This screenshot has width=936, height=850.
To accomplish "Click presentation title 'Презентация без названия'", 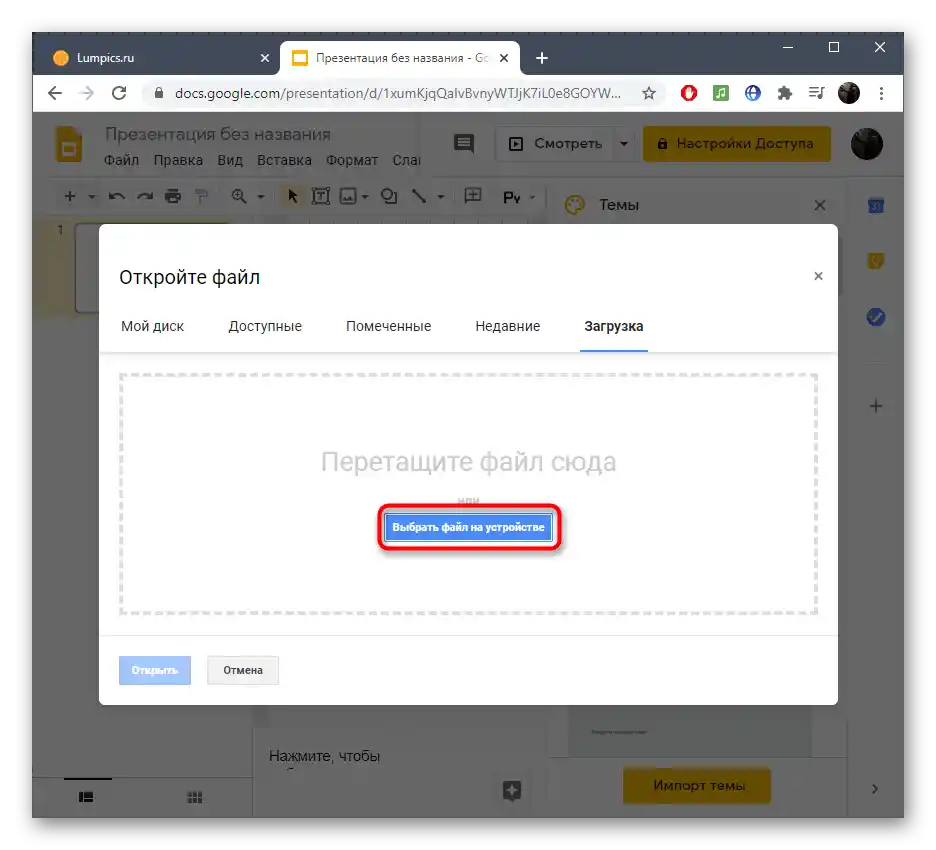I will pyautogui.click(x=218, y=134).
